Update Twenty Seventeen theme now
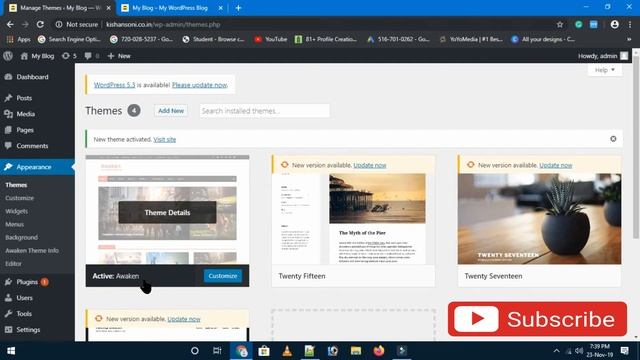The image size is (640, 360). [556, 165]
